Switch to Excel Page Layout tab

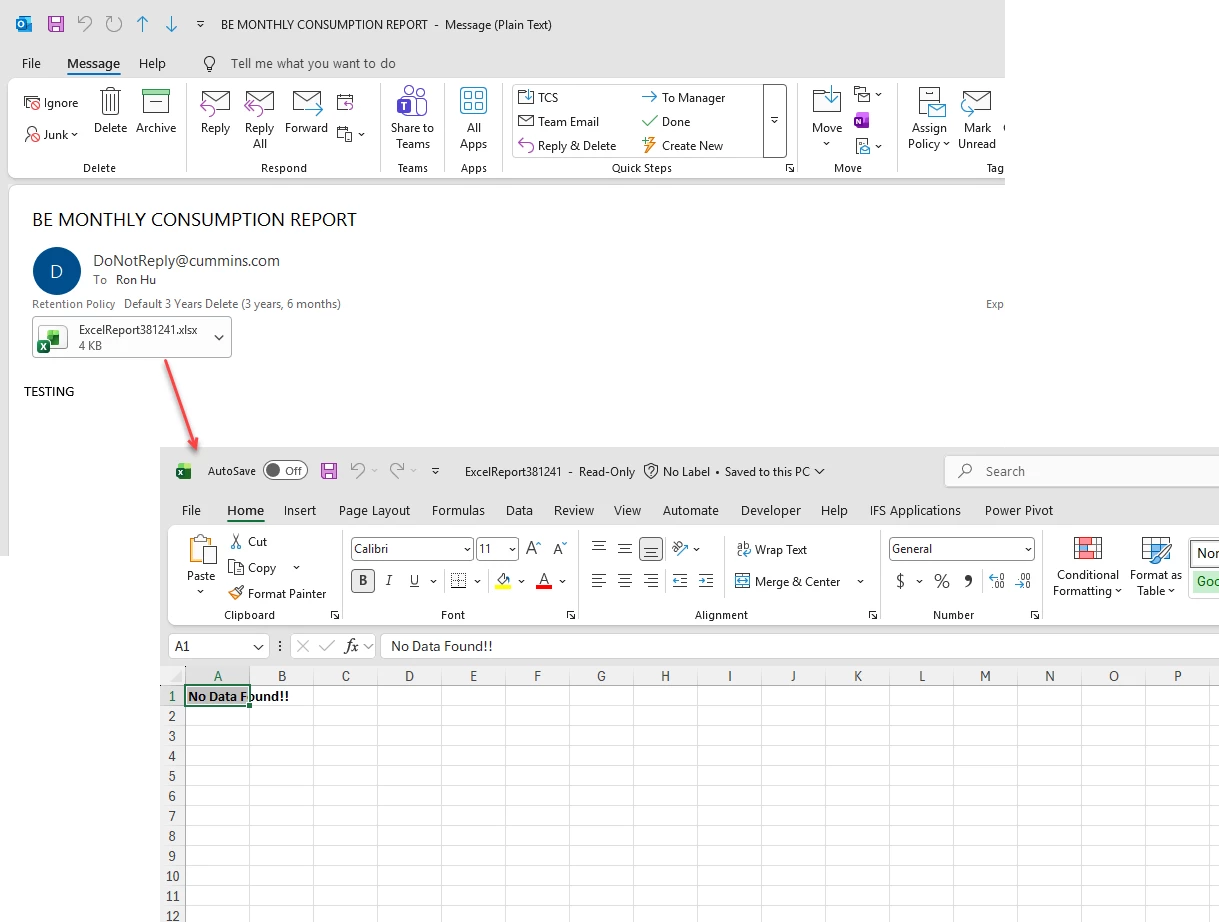375,510
